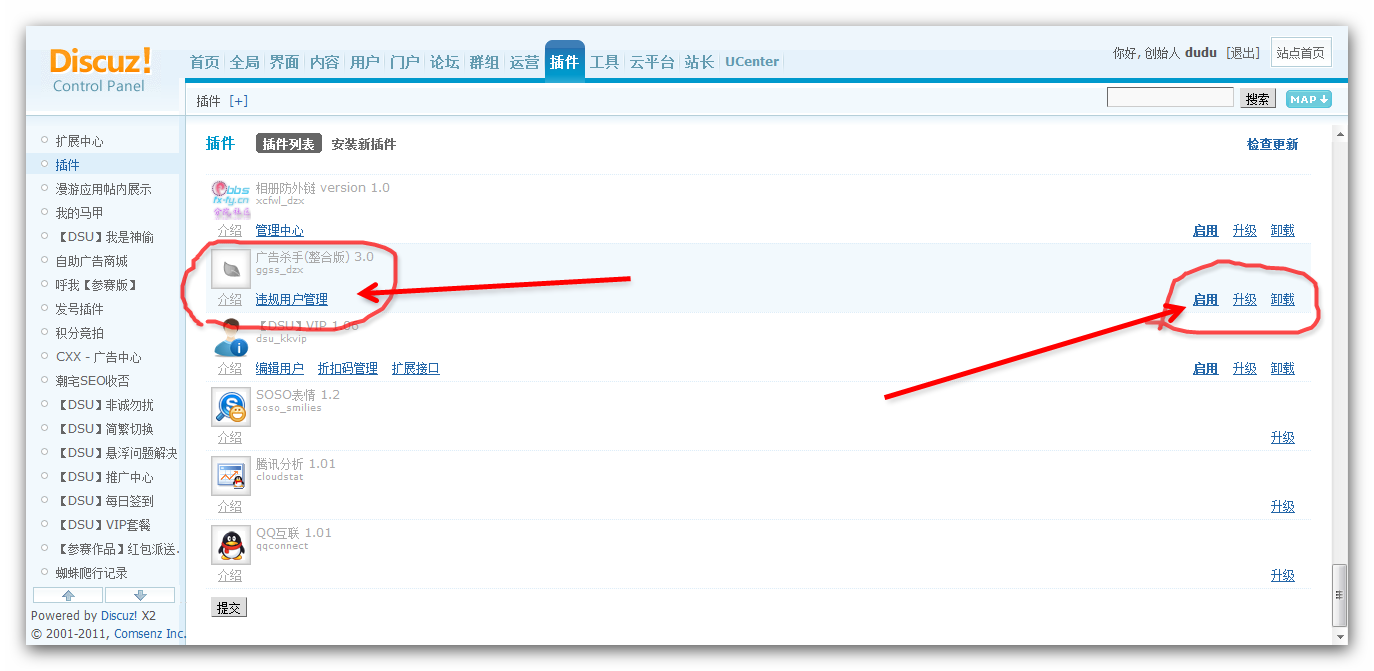
Task: Select the active 插件 tab in top navigation
Action: 565,62
